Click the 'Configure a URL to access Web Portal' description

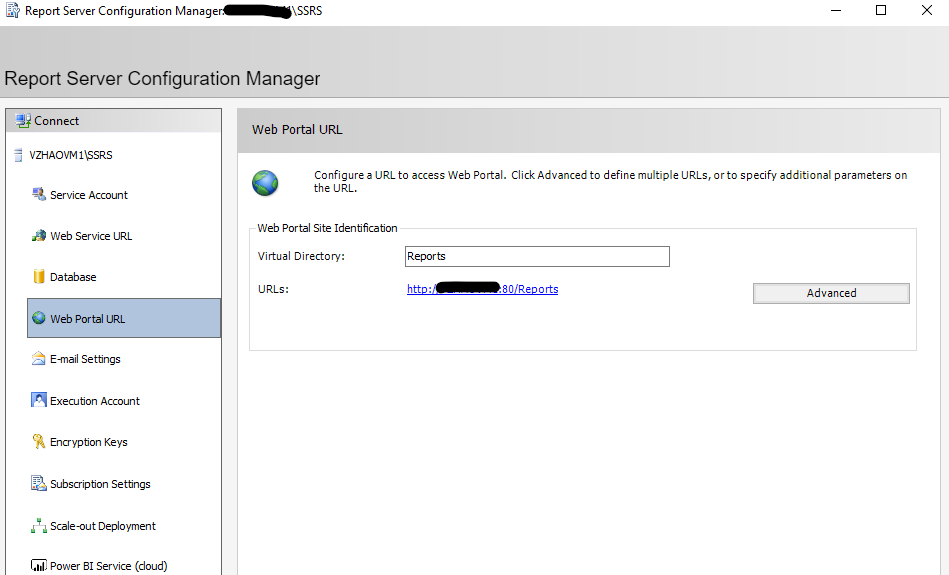coord(610,181)
